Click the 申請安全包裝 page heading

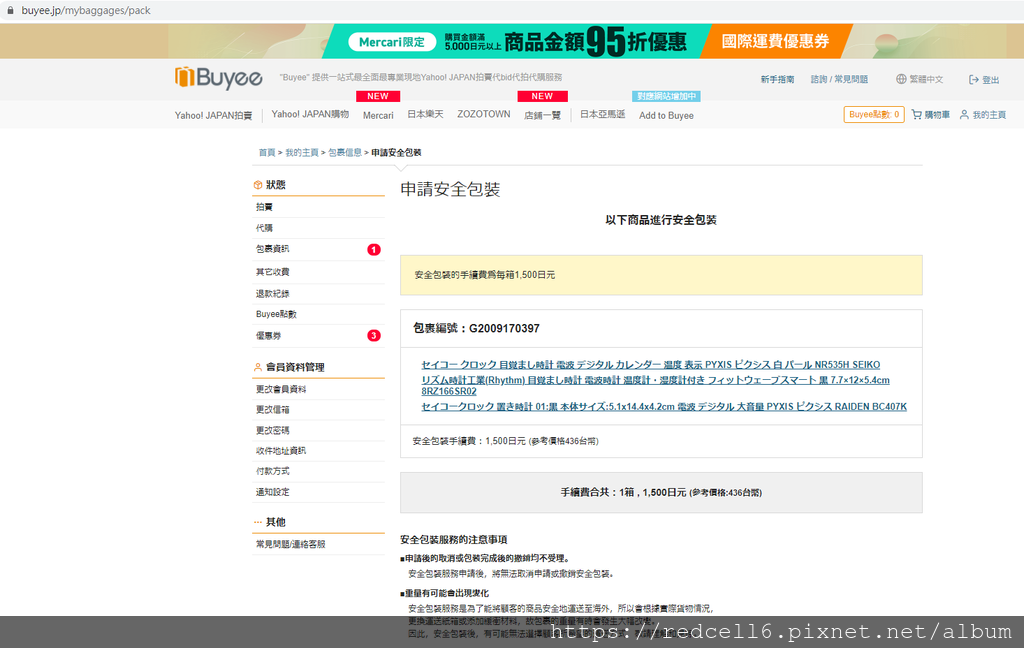tap(450, 189)
